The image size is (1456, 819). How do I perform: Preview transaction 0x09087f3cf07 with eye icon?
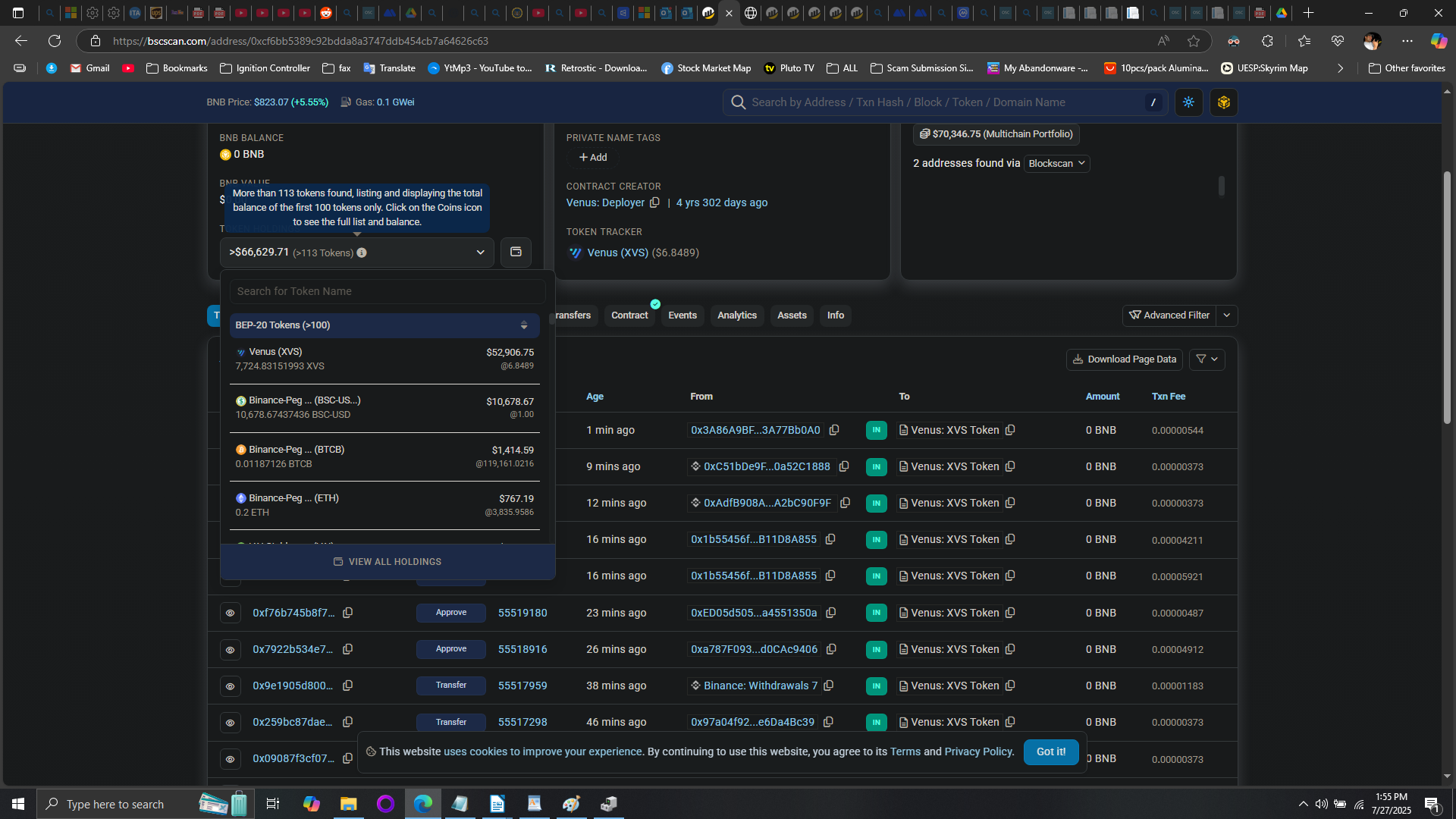click(230, 759)
